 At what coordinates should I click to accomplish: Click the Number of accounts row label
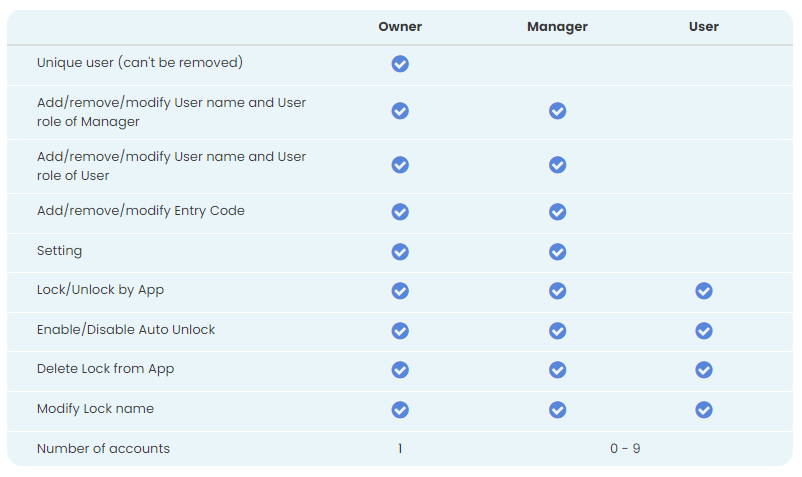pos(103,448)
